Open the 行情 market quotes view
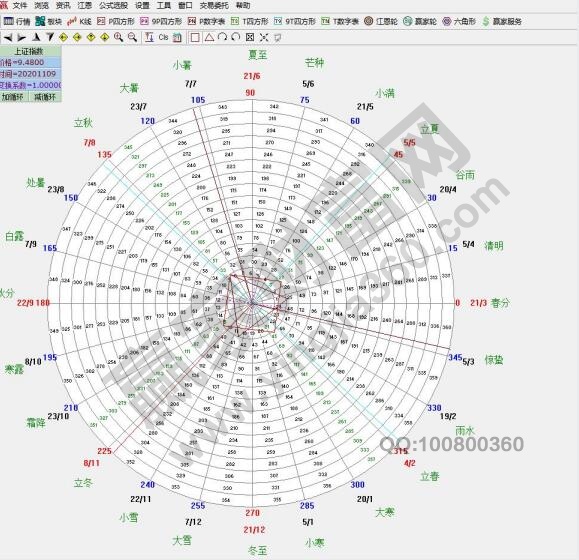 coord(16,21)
